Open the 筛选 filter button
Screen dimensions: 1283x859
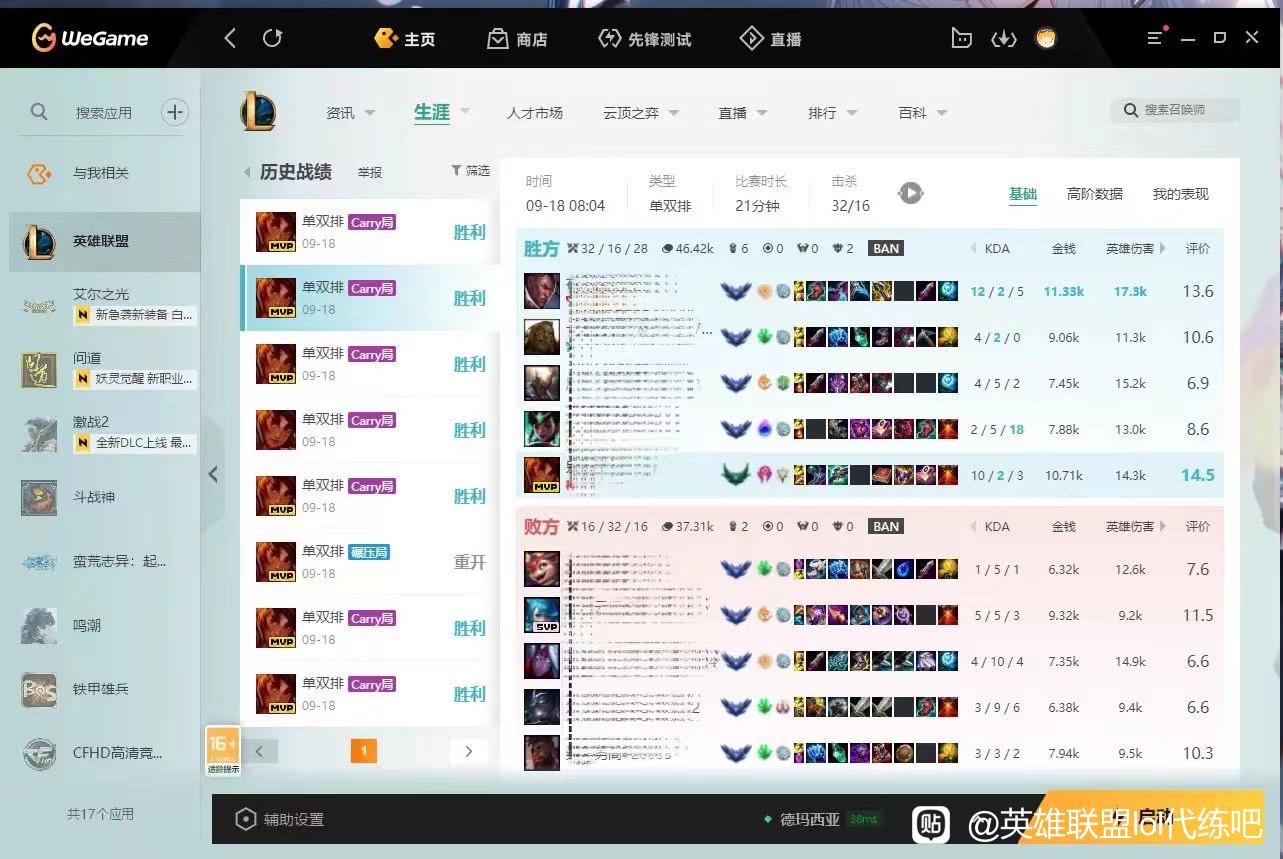click(470, 171)
